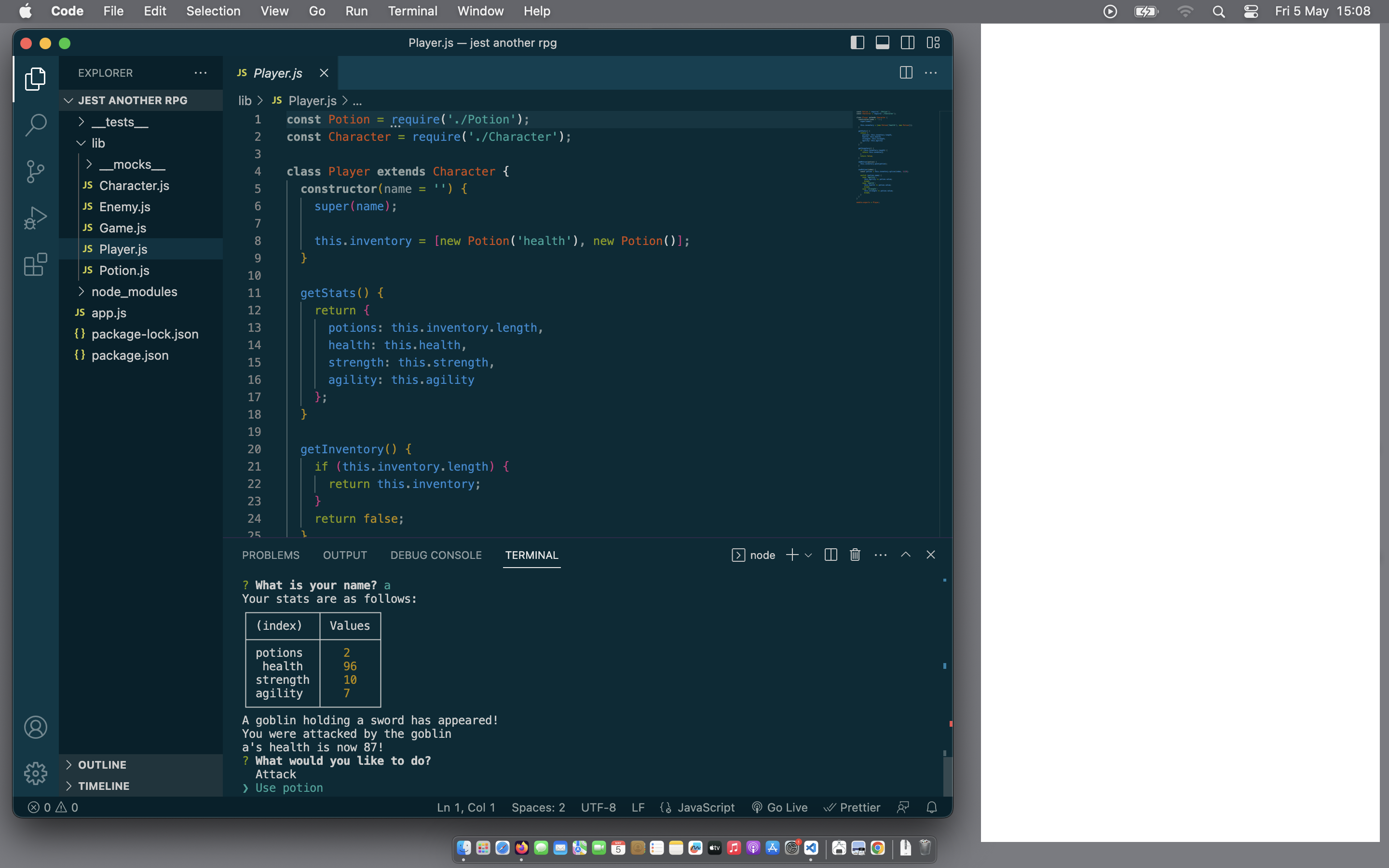
Task: Expand the node_modules folder
Action: pyautogui.click(x=141, y=292)
